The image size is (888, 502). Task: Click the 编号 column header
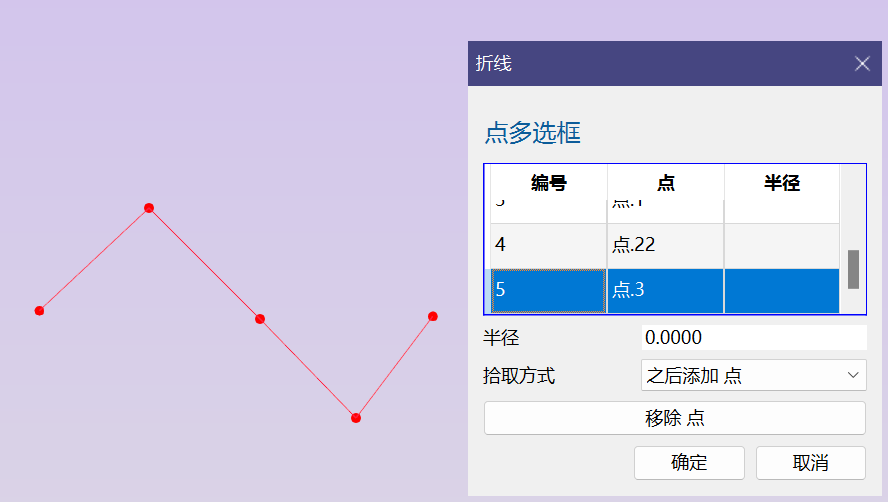[x=548, y=183]
